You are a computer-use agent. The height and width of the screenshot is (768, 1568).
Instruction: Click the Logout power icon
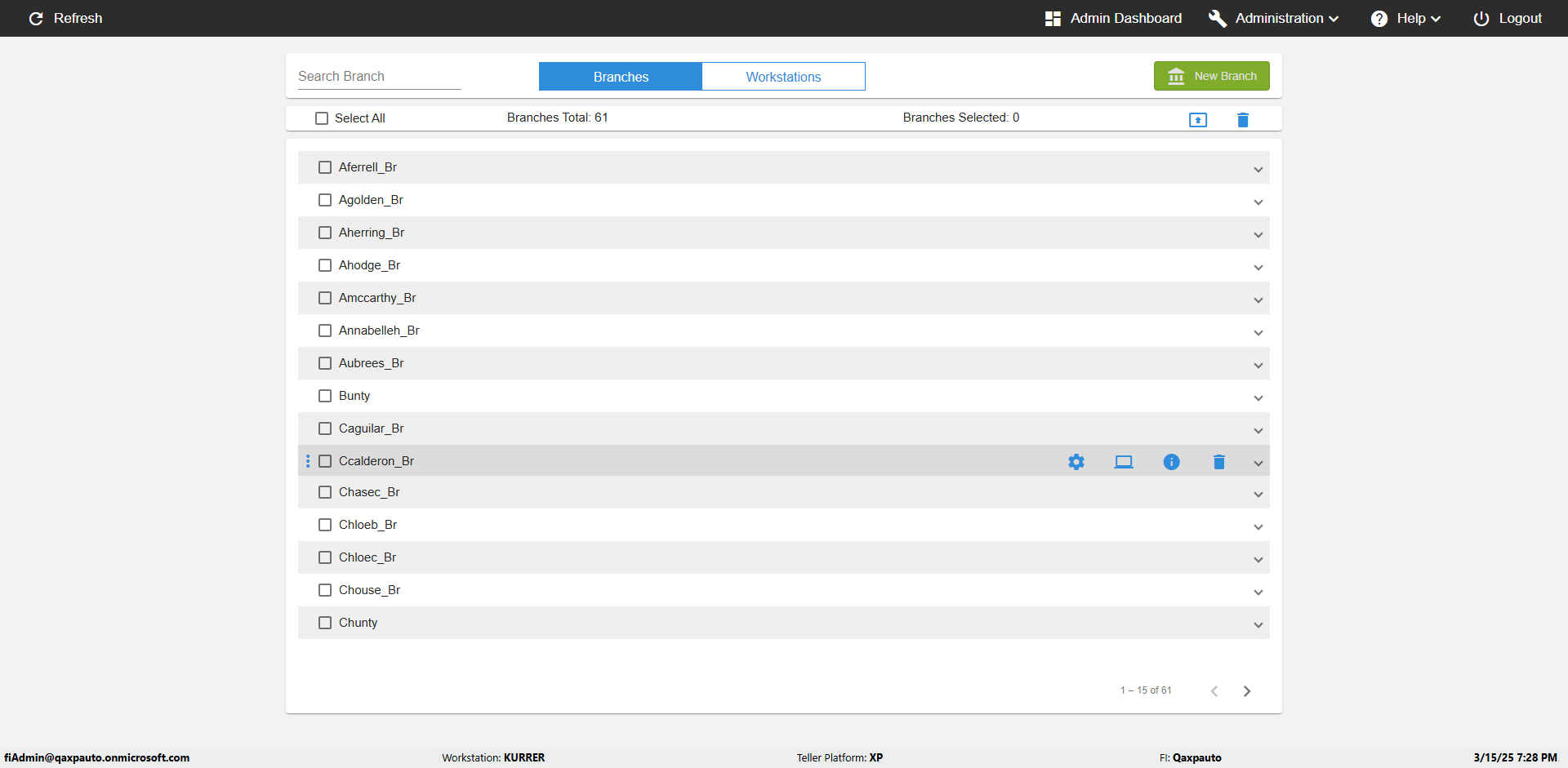pyautogui.click(x=1481, y=18)
